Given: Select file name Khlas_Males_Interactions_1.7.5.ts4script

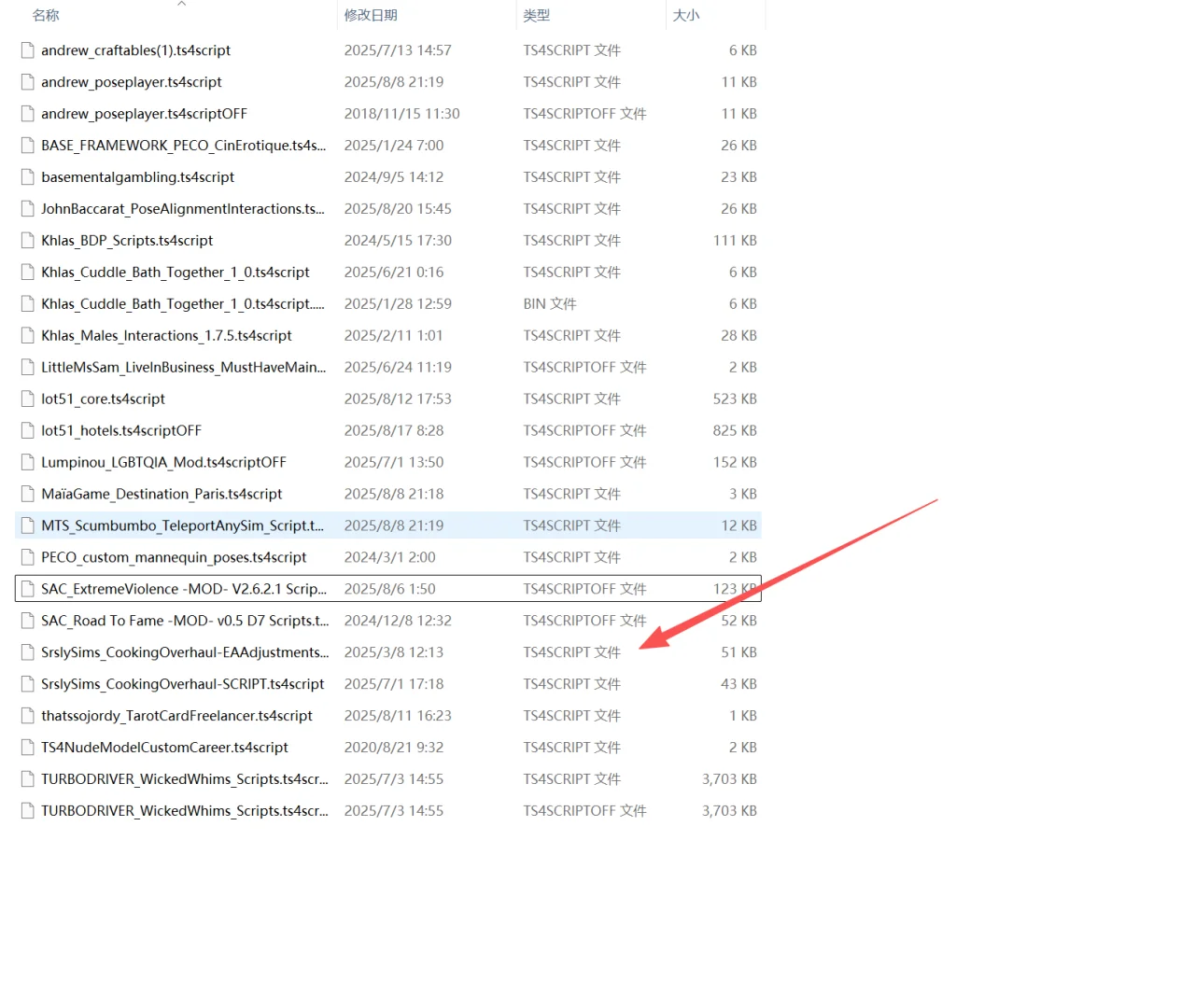Looking at the screenshot, I should click(x=166, y=336).
